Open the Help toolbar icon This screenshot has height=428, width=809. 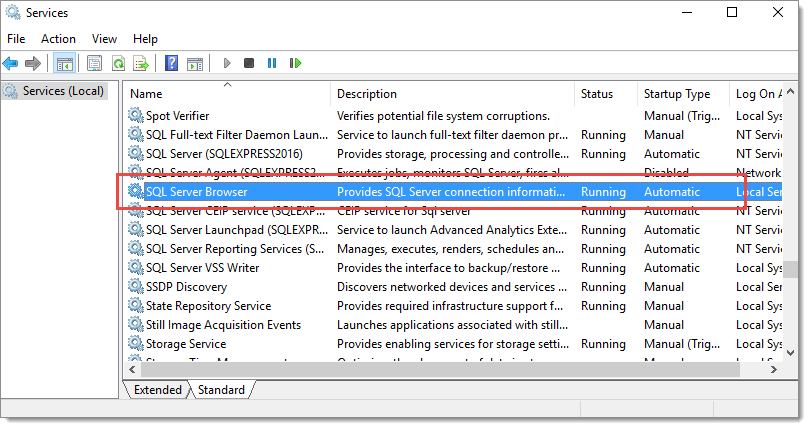coord(171,63)
